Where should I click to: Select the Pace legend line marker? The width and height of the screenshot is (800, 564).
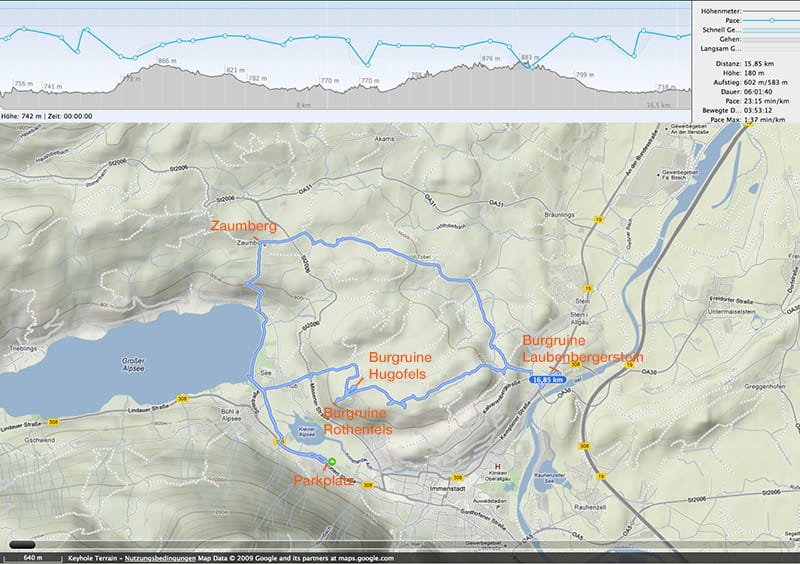pos(771,20)
